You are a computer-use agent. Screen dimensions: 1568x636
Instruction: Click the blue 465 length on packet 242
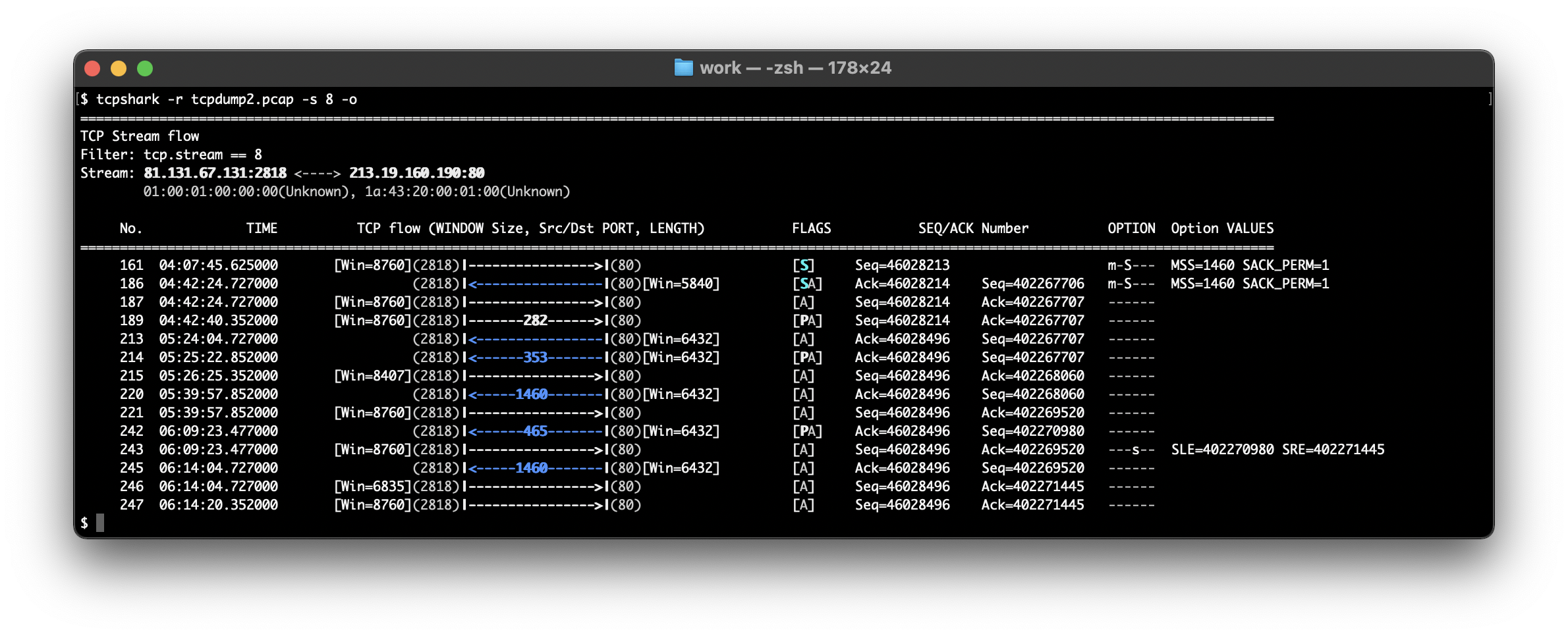pyautogui.click(x=536, y=431)
